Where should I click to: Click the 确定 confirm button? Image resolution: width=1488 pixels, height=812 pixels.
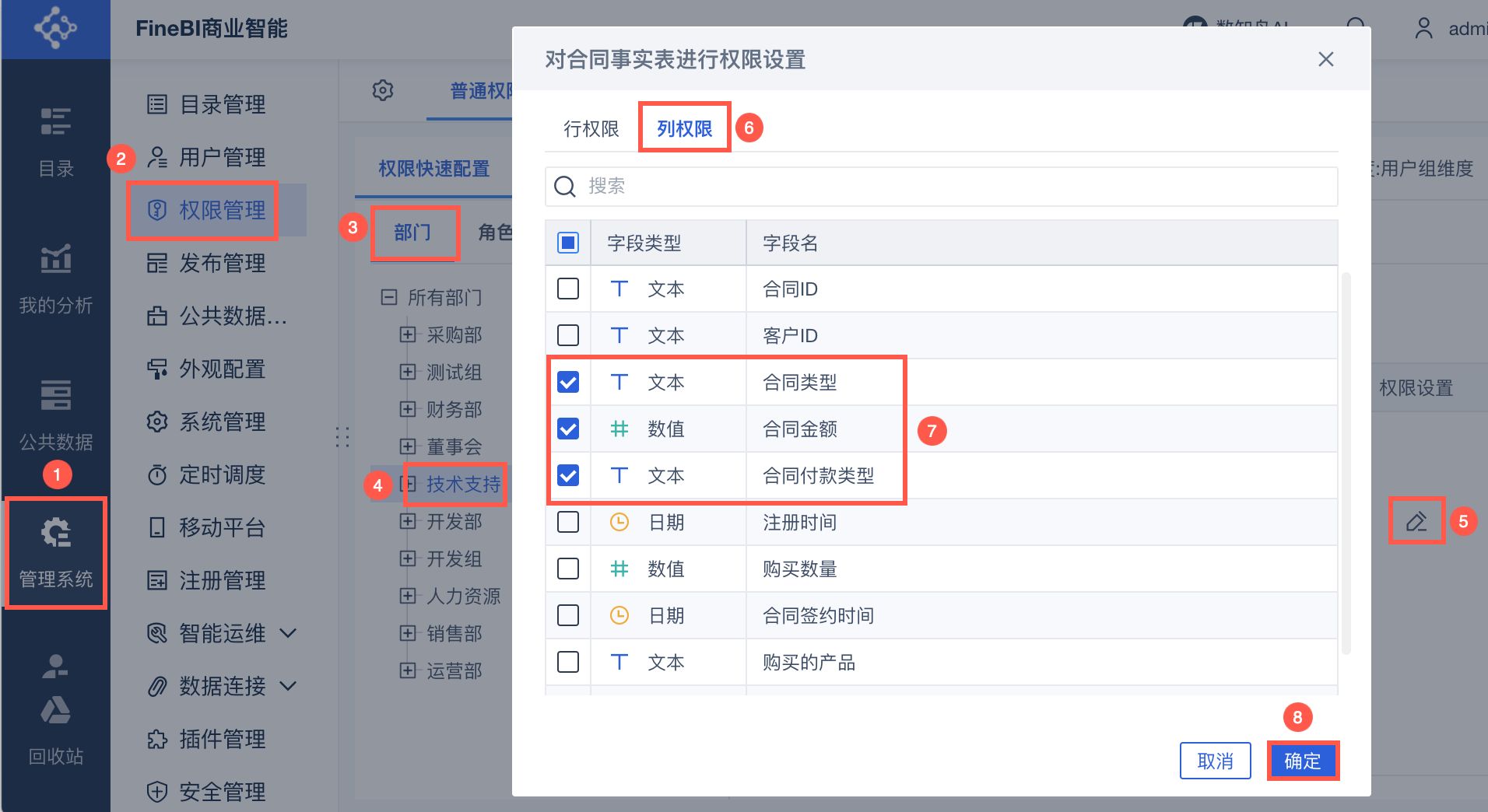[1302, 761]
